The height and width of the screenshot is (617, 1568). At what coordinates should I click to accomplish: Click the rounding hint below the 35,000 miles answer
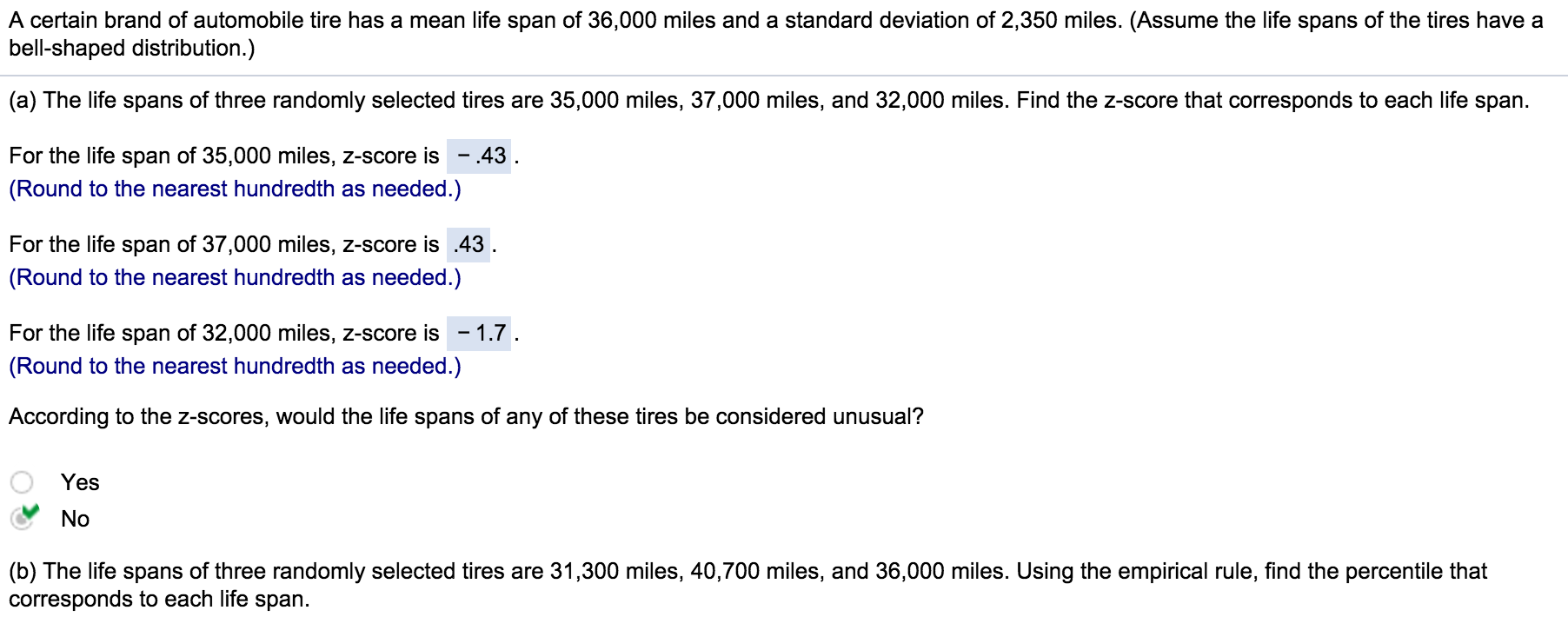coord(235,189)
